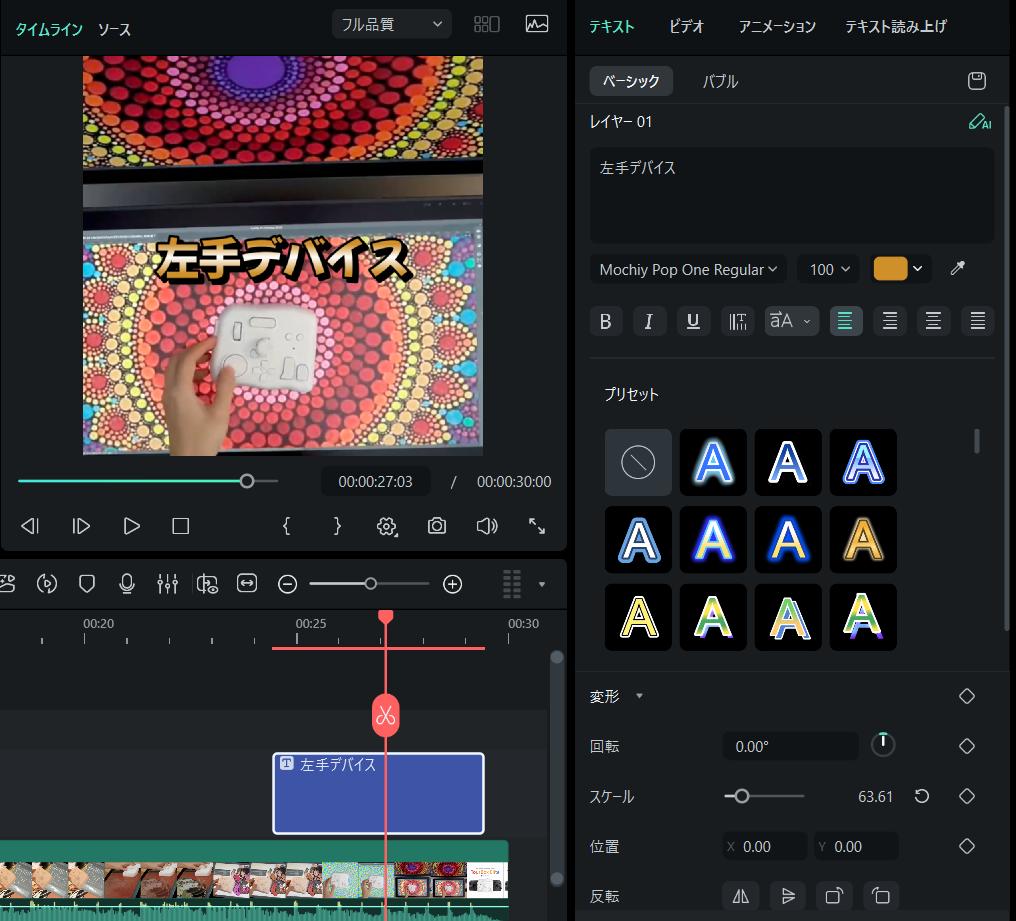Expand the preview to full screen
The width and height of the screenshot is (1016, 921).
click(x=537, y=525)
